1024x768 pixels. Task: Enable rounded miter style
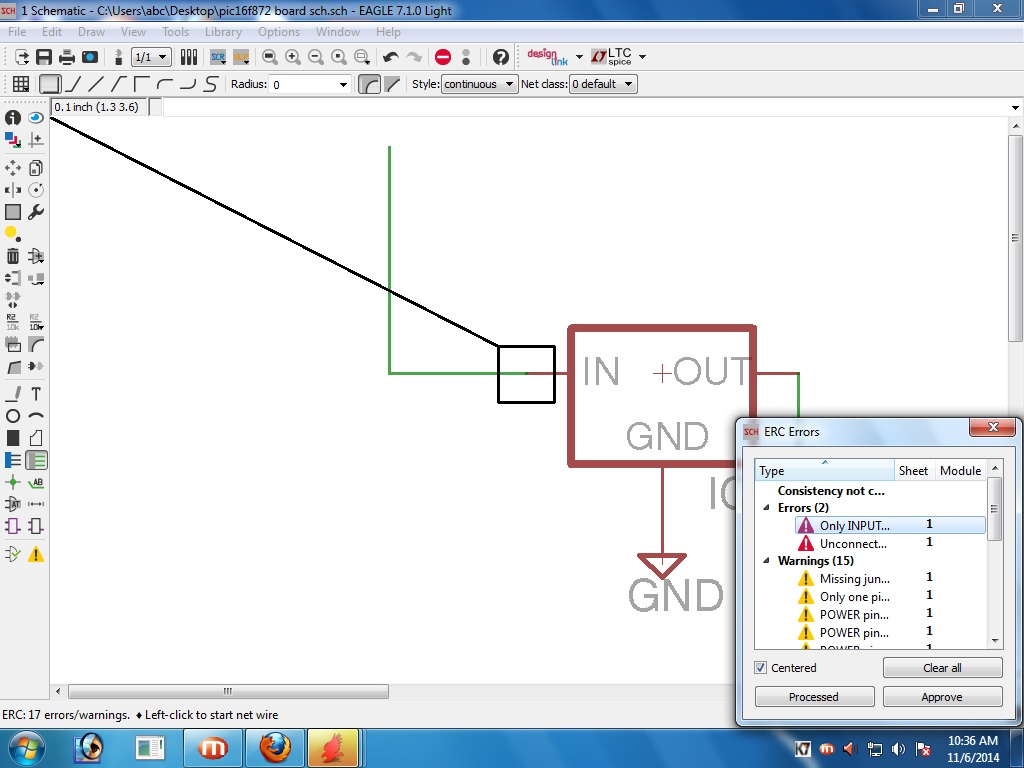pos(369,84)
